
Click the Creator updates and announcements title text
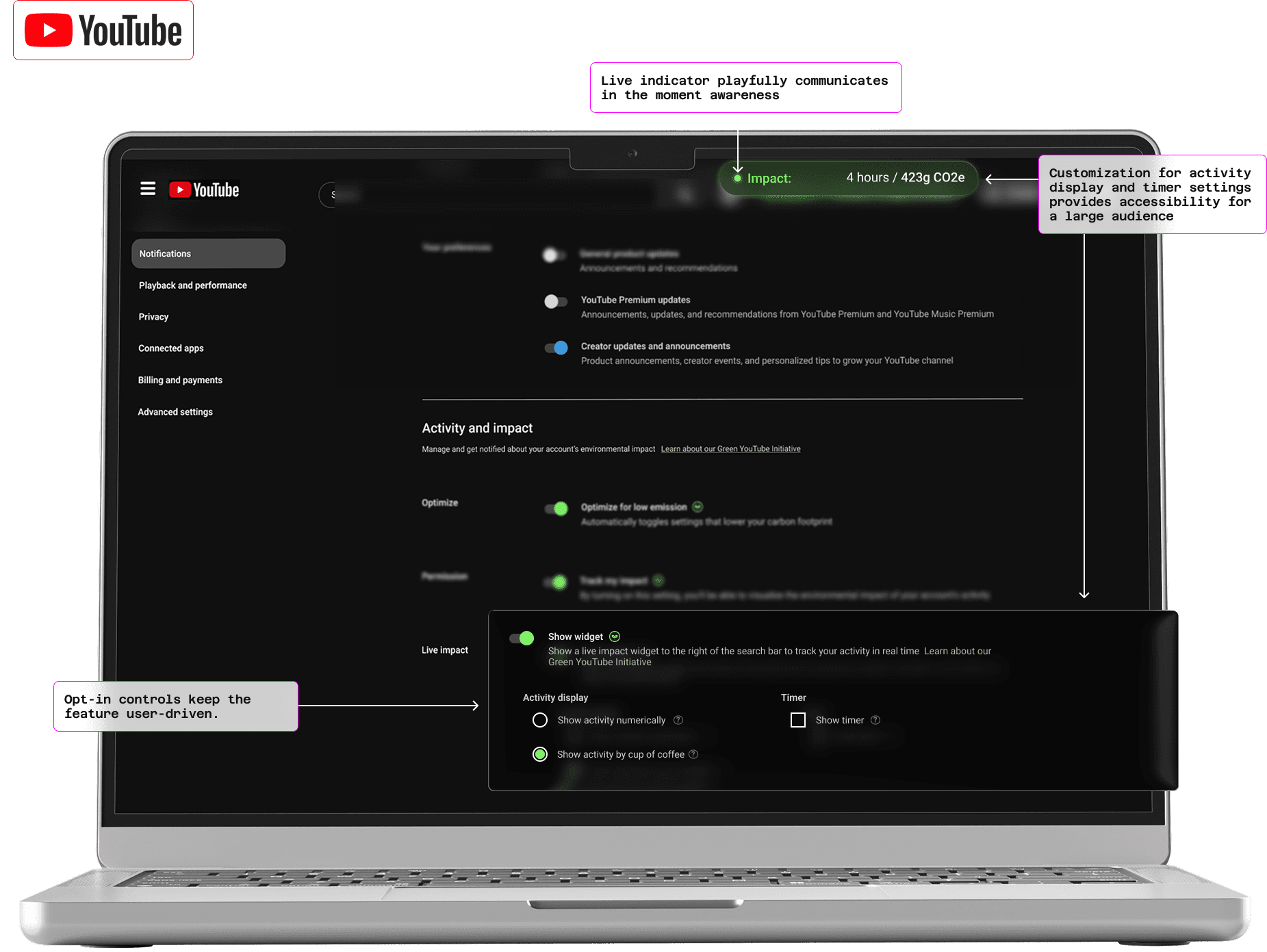point(655,346)
